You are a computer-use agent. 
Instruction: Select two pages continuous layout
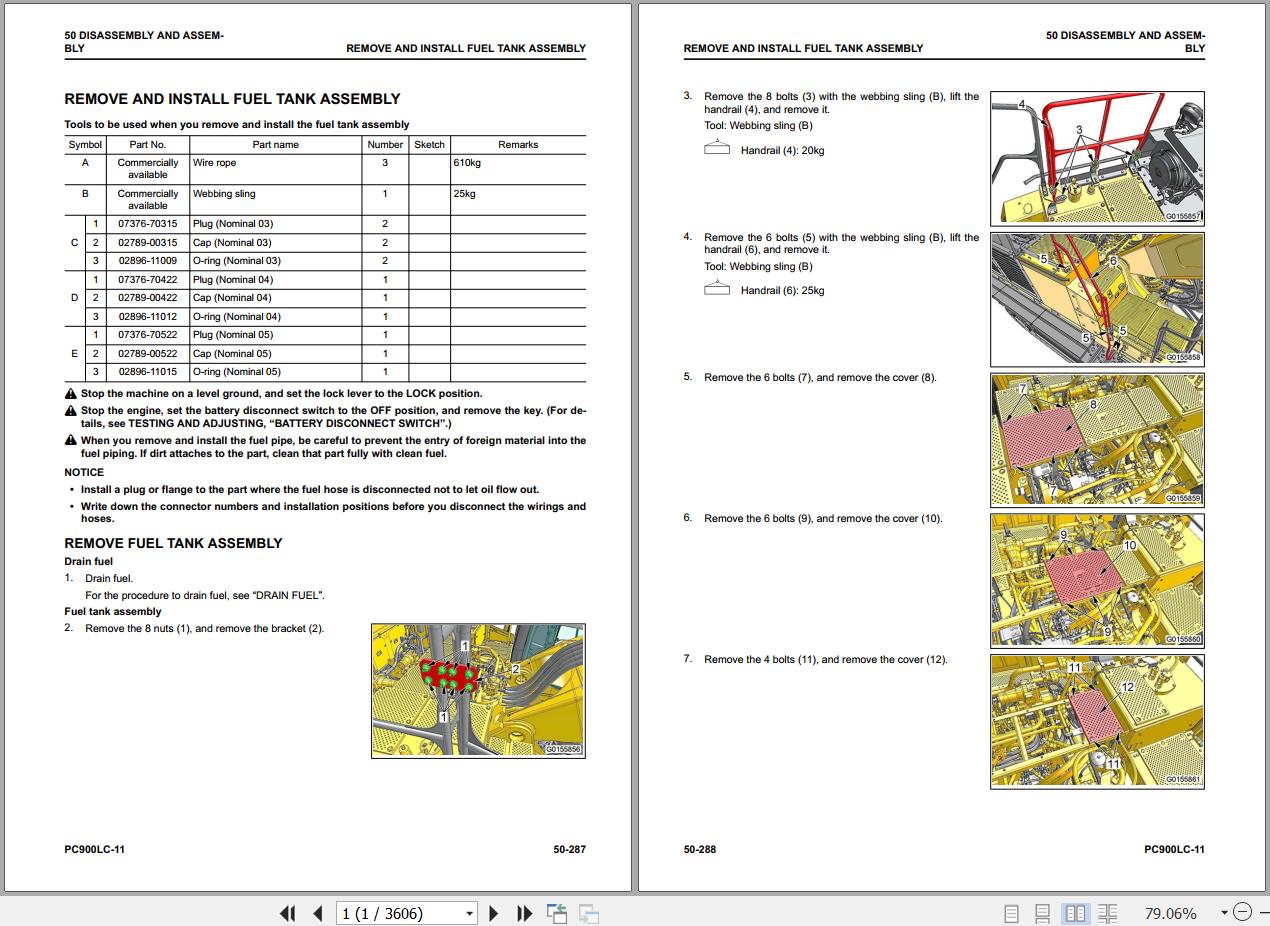(x=1107, y=913)
